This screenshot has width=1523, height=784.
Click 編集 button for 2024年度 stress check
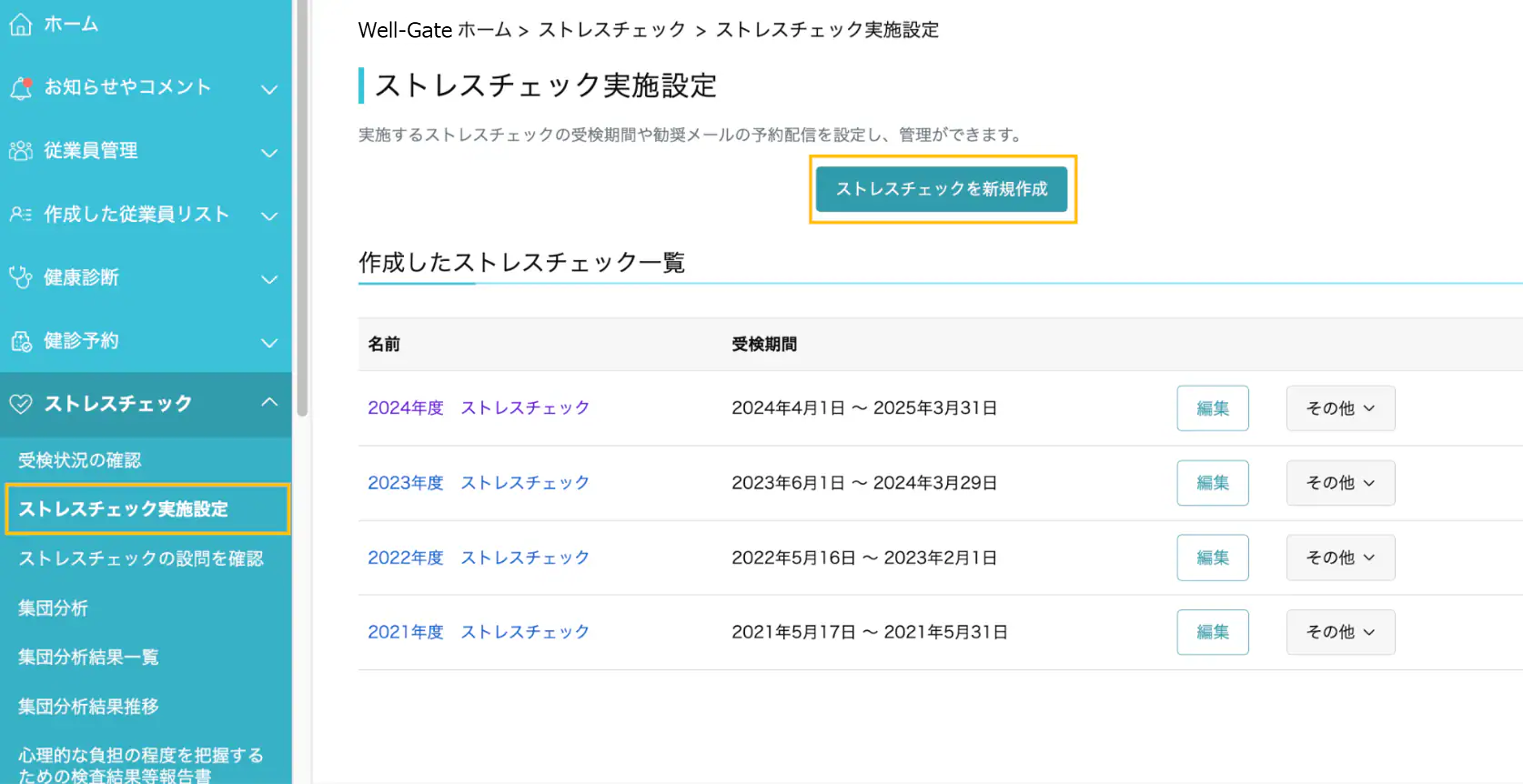1213,408
